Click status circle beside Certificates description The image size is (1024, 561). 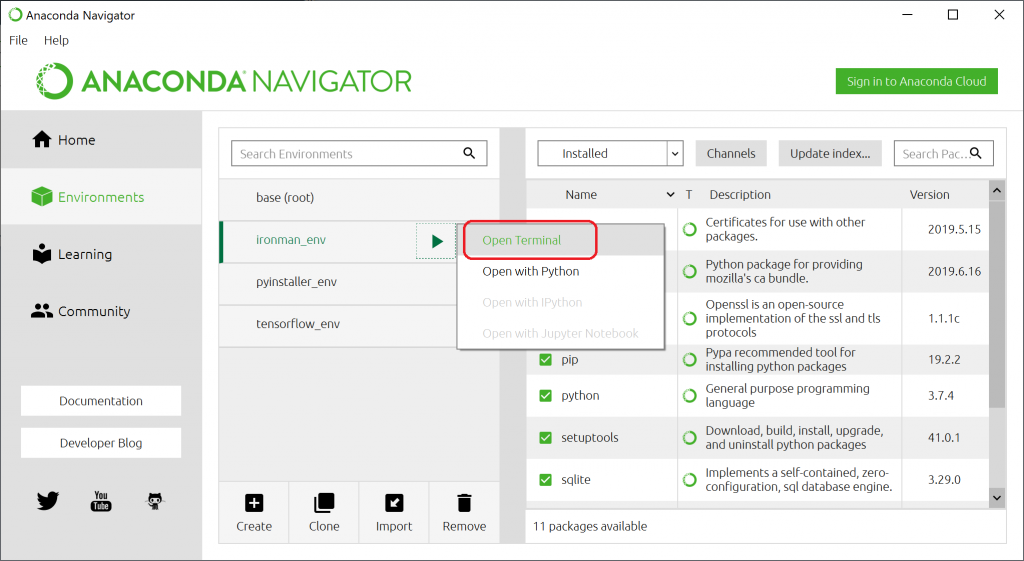coord(690,229)
